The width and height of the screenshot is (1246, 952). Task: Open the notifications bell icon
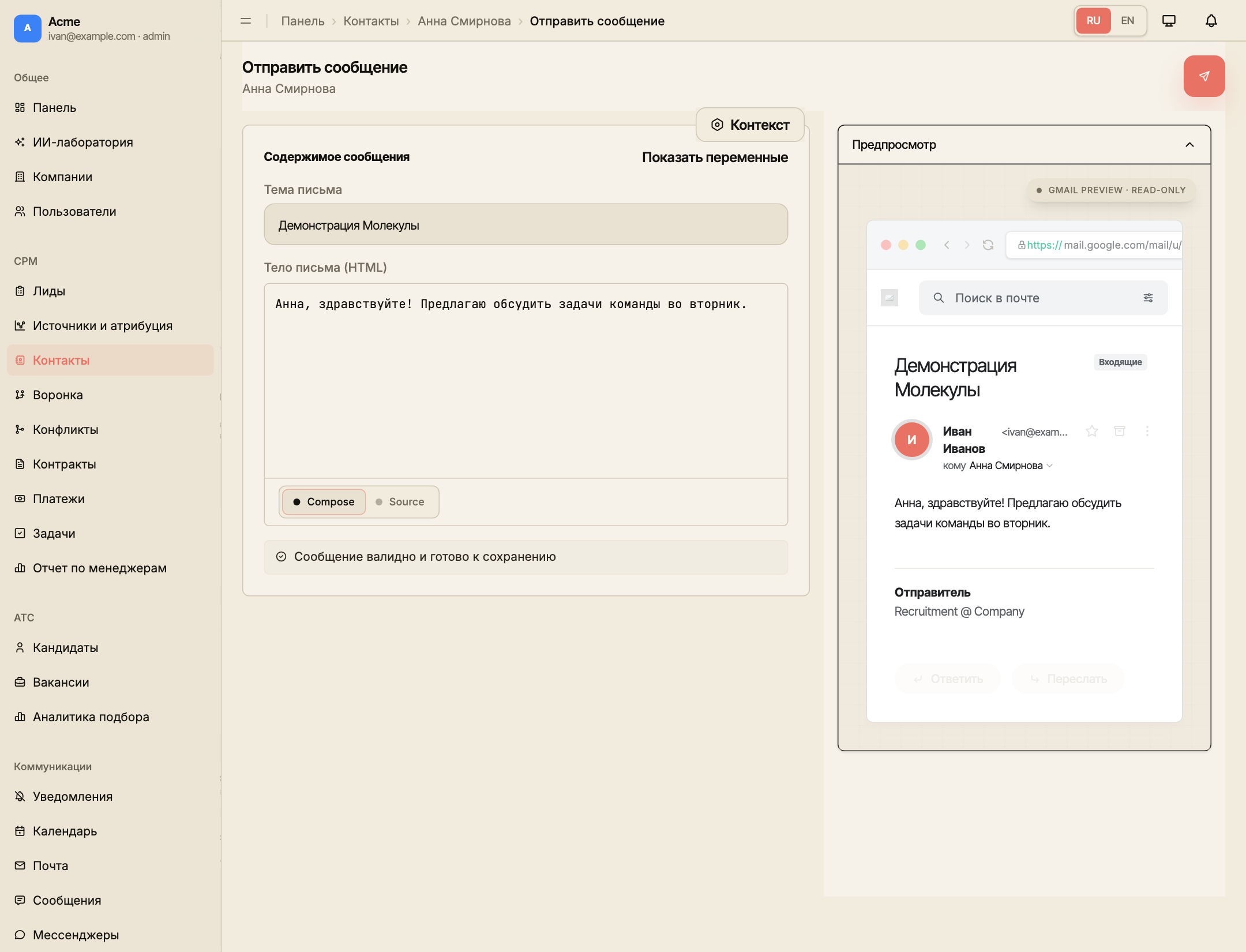1211,21
